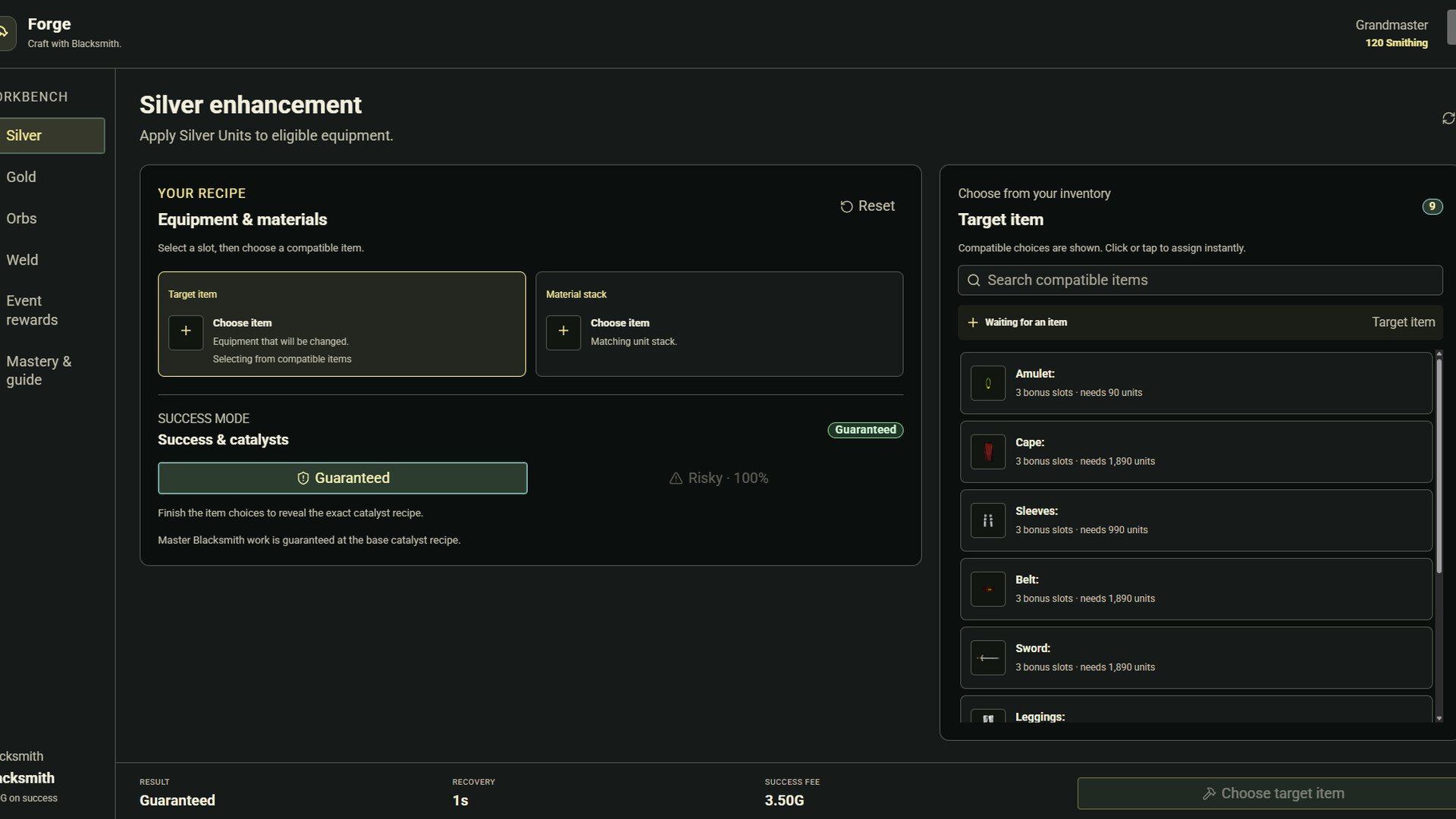Screen dimensions: 1456x819
Task: Click the plus icon in Material stack slot
Action: [563, 332]
